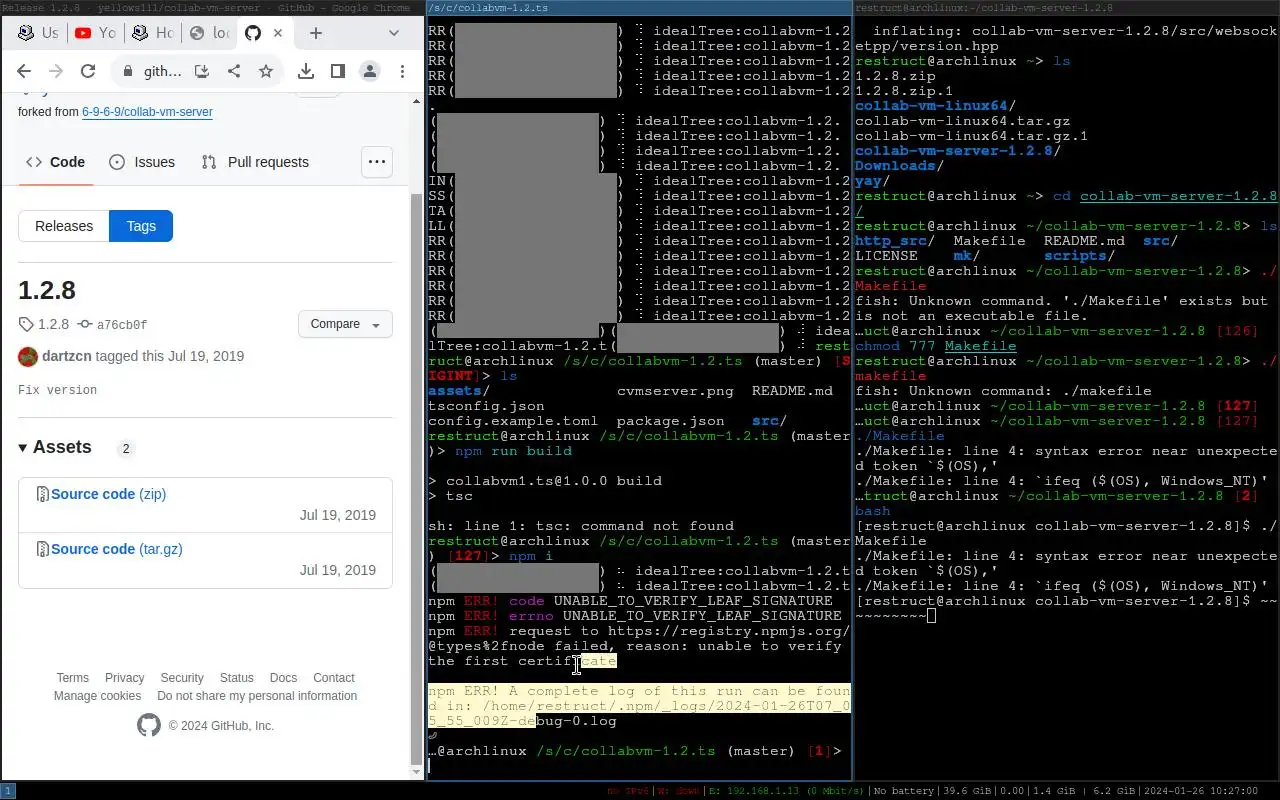Click date-time 2024-01-26 in status bar
The width and height of the screenshot is (1280, 800).
pyautogui.click(x=1201, y=791)
